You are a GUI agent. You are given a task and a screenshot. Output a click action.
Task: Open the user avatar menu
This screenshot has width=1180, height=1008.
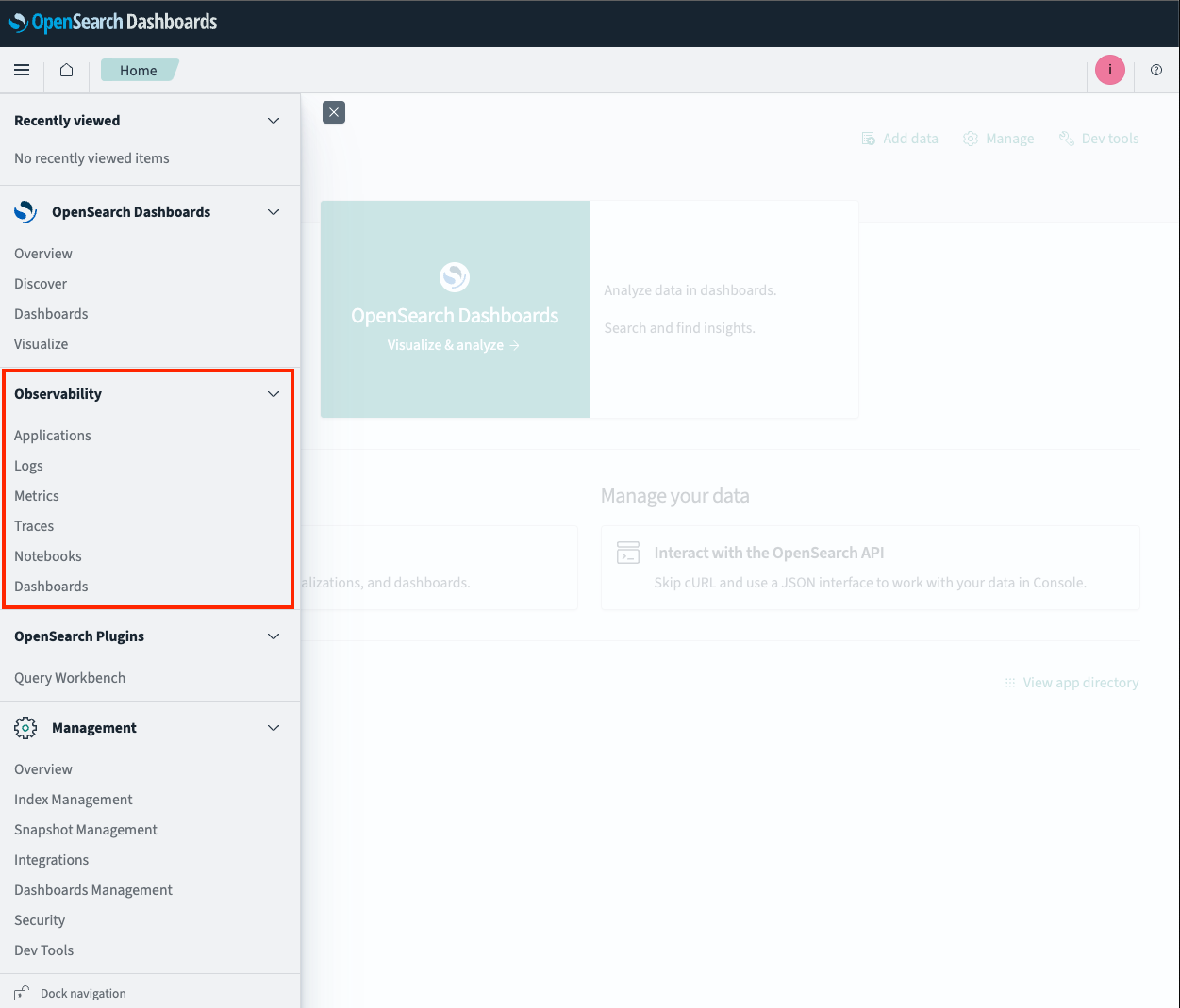coord(1109,70)
